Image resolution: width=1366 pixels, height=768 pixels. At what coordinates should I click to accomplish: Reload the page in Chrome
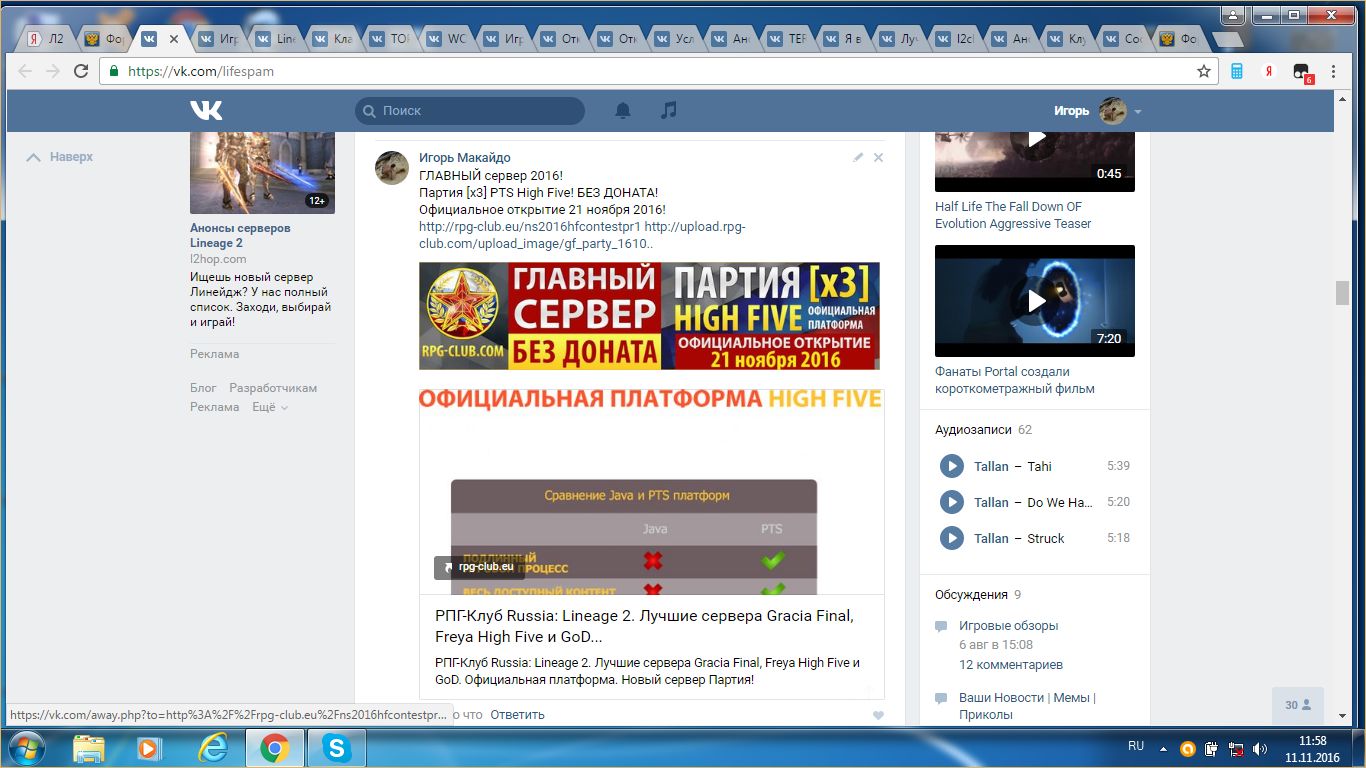(x=81, y=71)
